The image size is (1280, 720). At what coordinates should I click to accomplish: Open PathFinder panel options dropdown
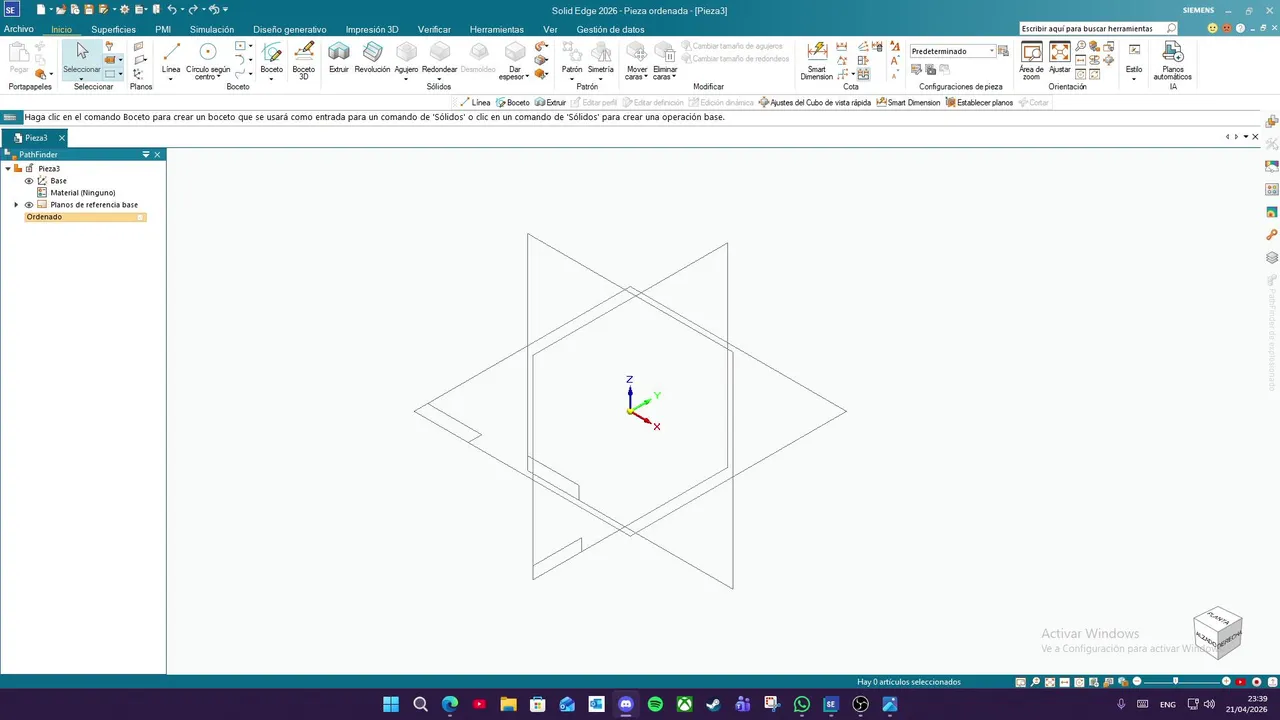coord(146,155)
